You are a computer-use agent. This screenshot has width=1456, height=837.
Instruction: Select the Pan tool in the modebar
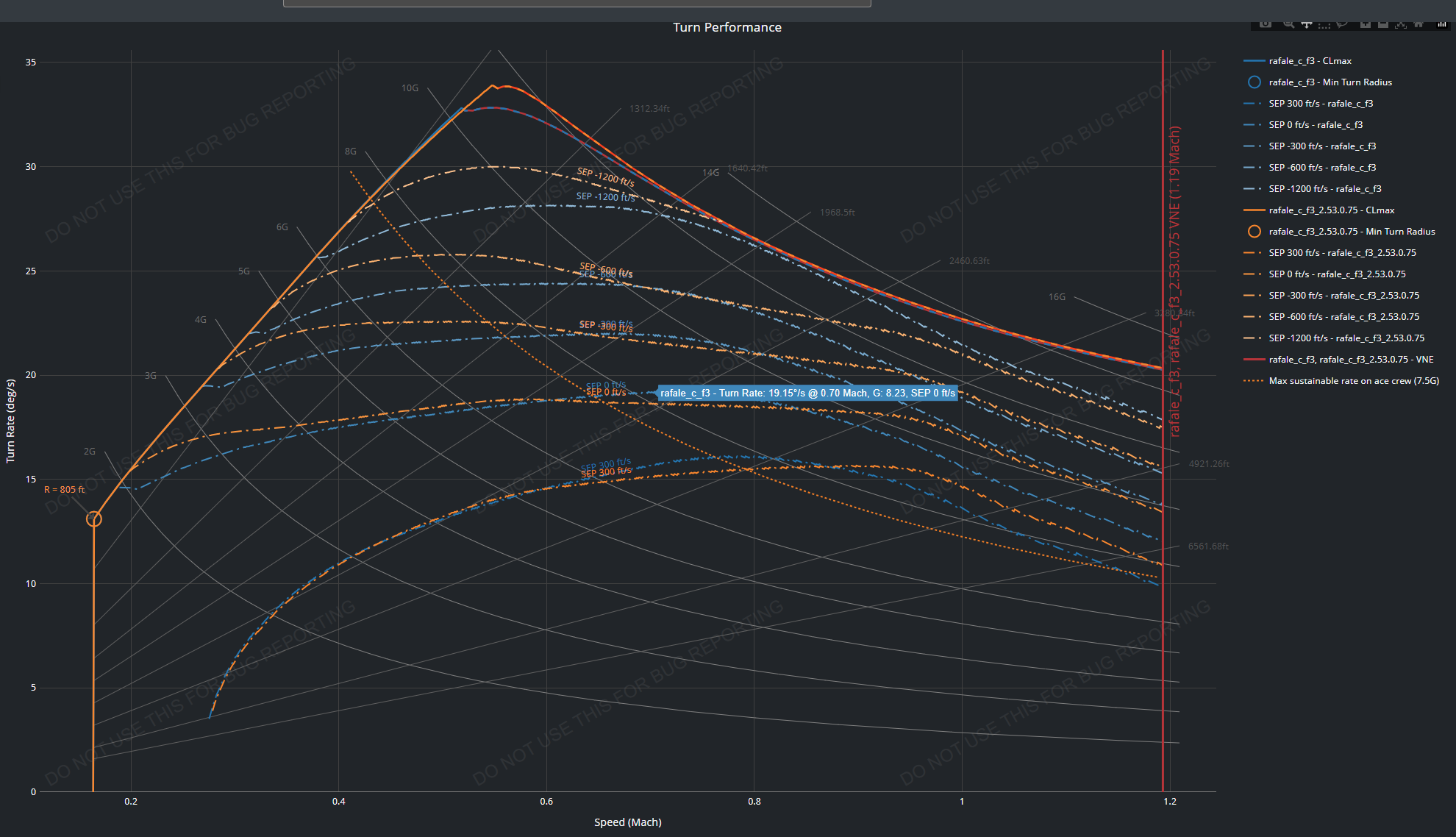(1307, 25)
